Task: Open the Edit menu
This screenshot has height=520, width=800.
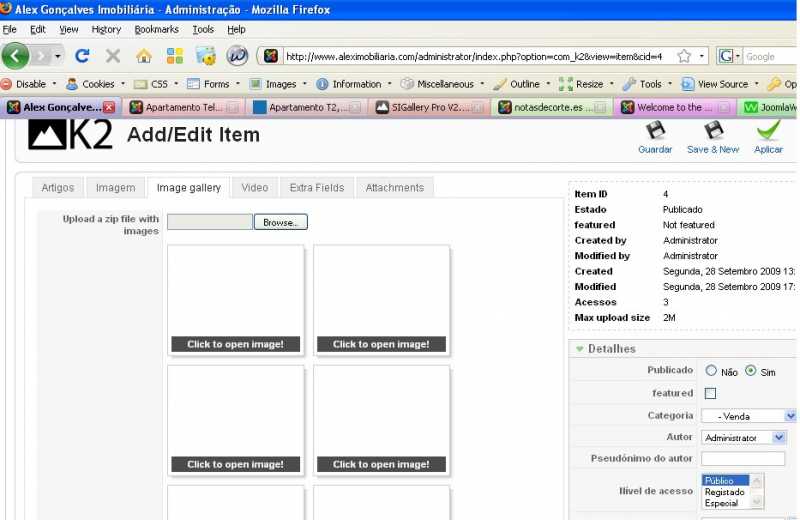Action: (x=38, y=30)
